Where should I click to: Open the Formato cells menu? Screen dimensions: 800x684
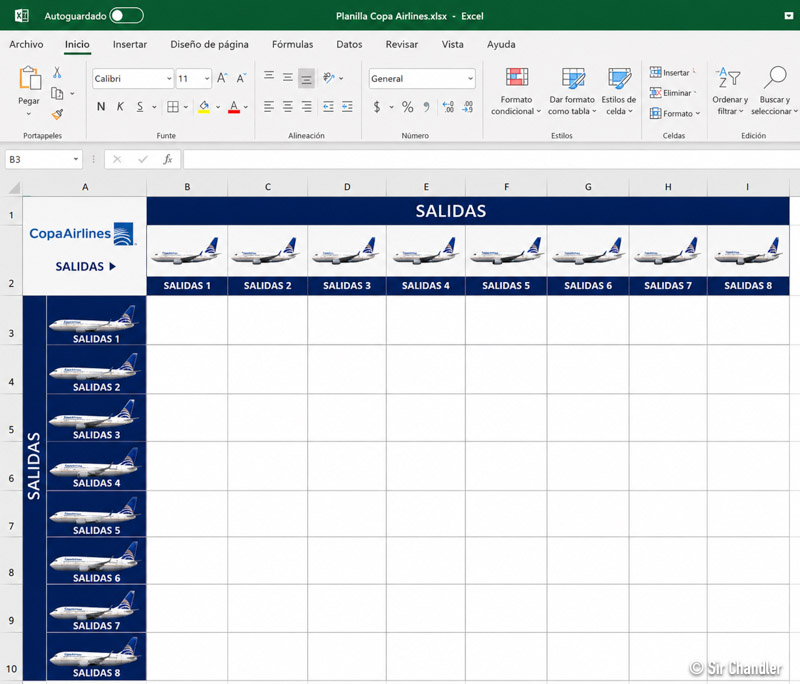point(674,113)
